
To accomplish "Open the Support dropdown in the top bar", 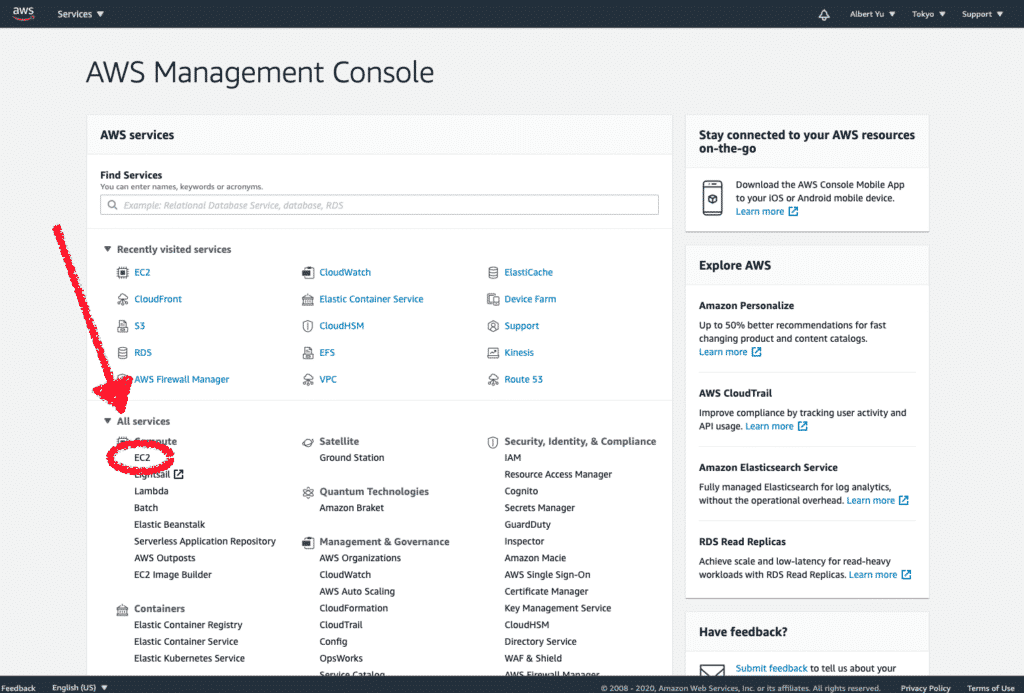I will click(x=982, y=14).
